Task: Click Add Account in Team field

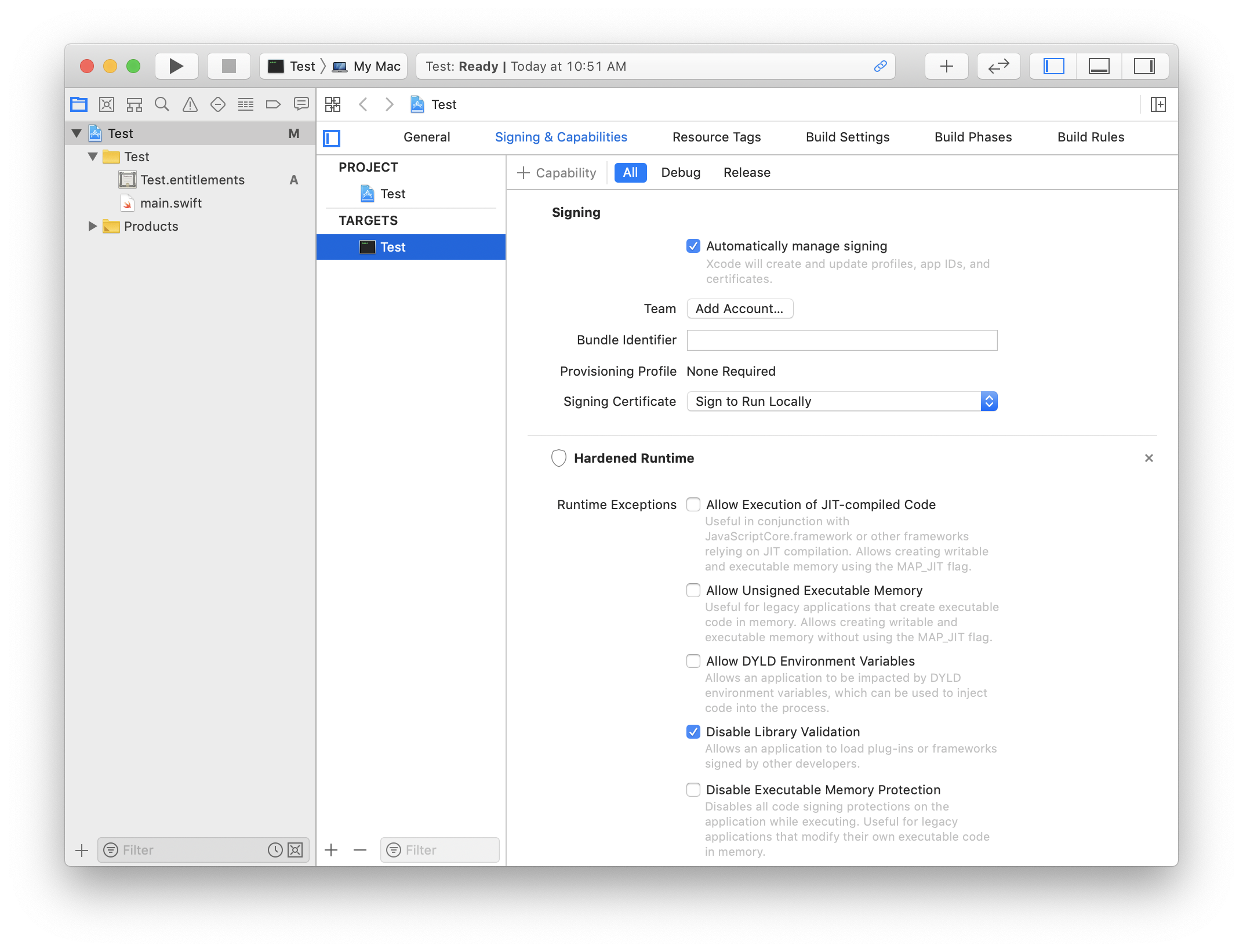Action: pyautogui.click(x=740, y=308)
